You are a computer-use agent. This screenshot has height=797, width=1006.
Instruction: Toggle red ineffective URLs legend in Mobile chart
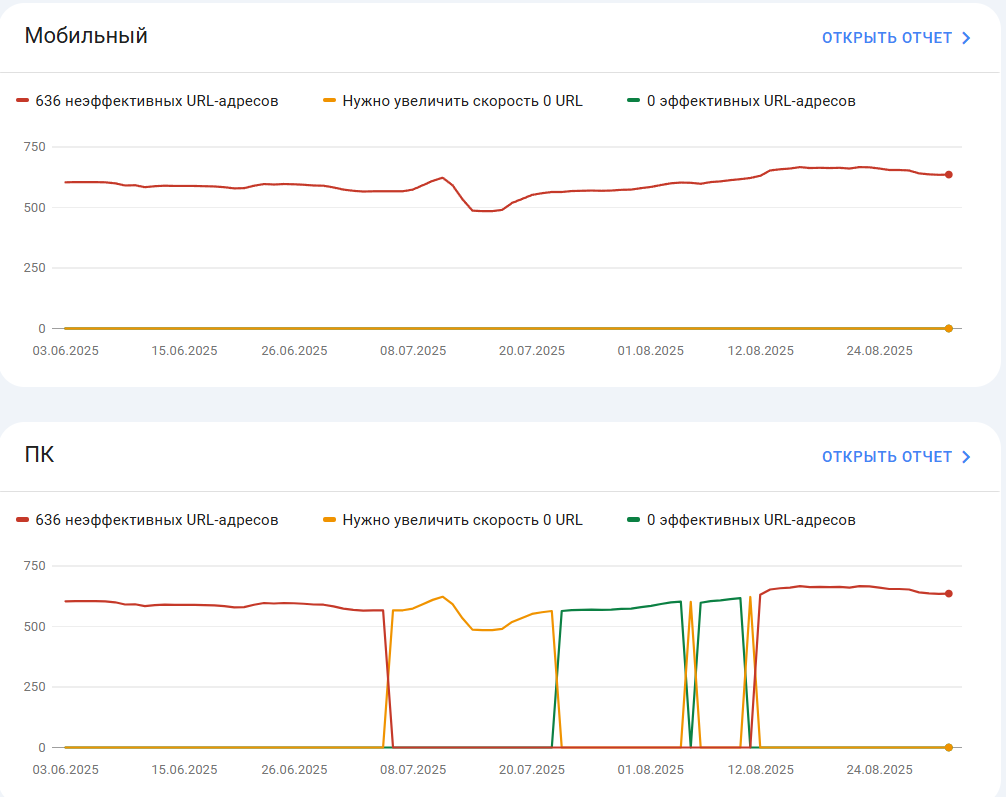coord(148,101)
